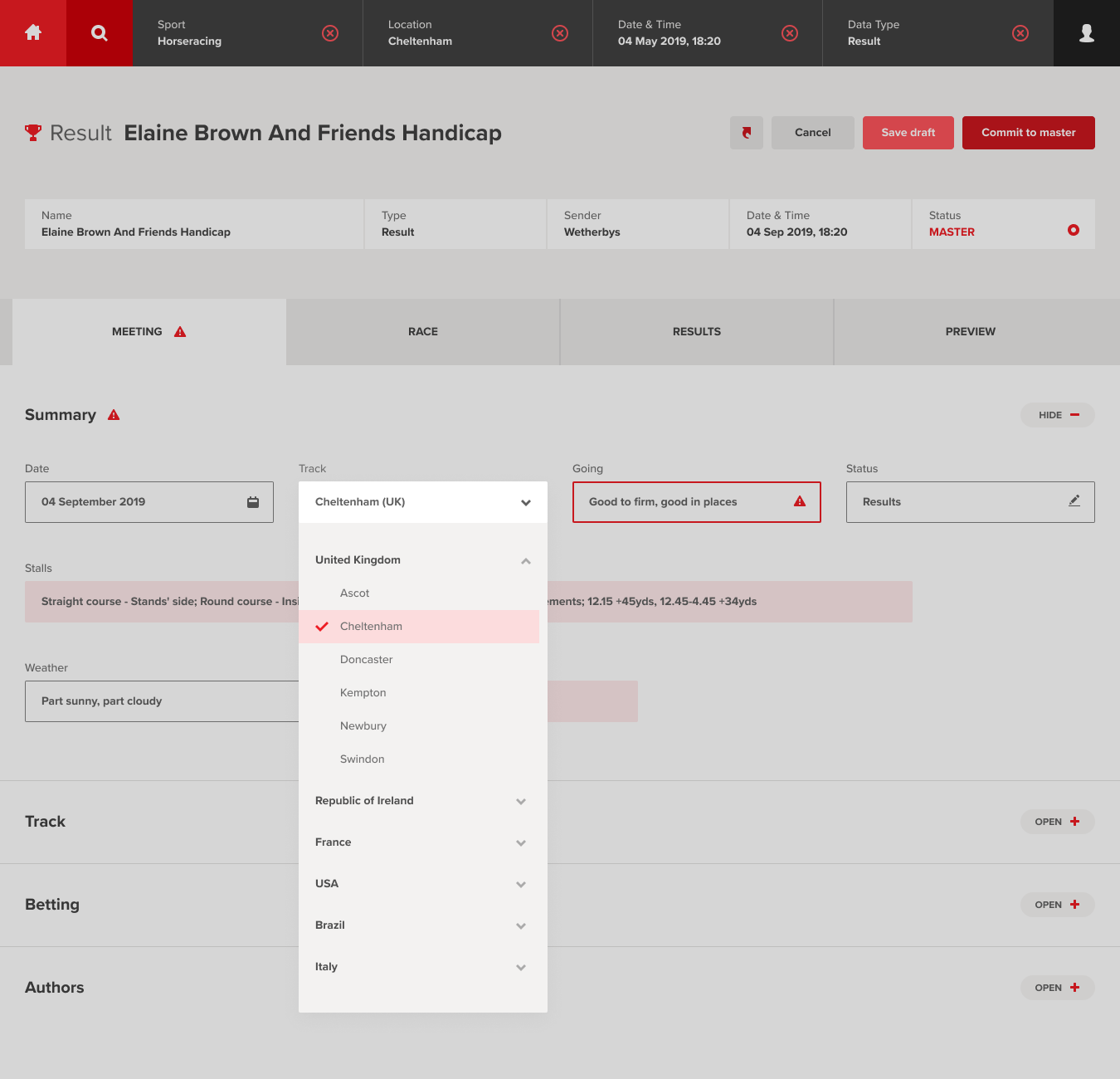Clear the Data Type Result filter
This screenshot has height=1079, width=1120.
[x=1020, y=33]
